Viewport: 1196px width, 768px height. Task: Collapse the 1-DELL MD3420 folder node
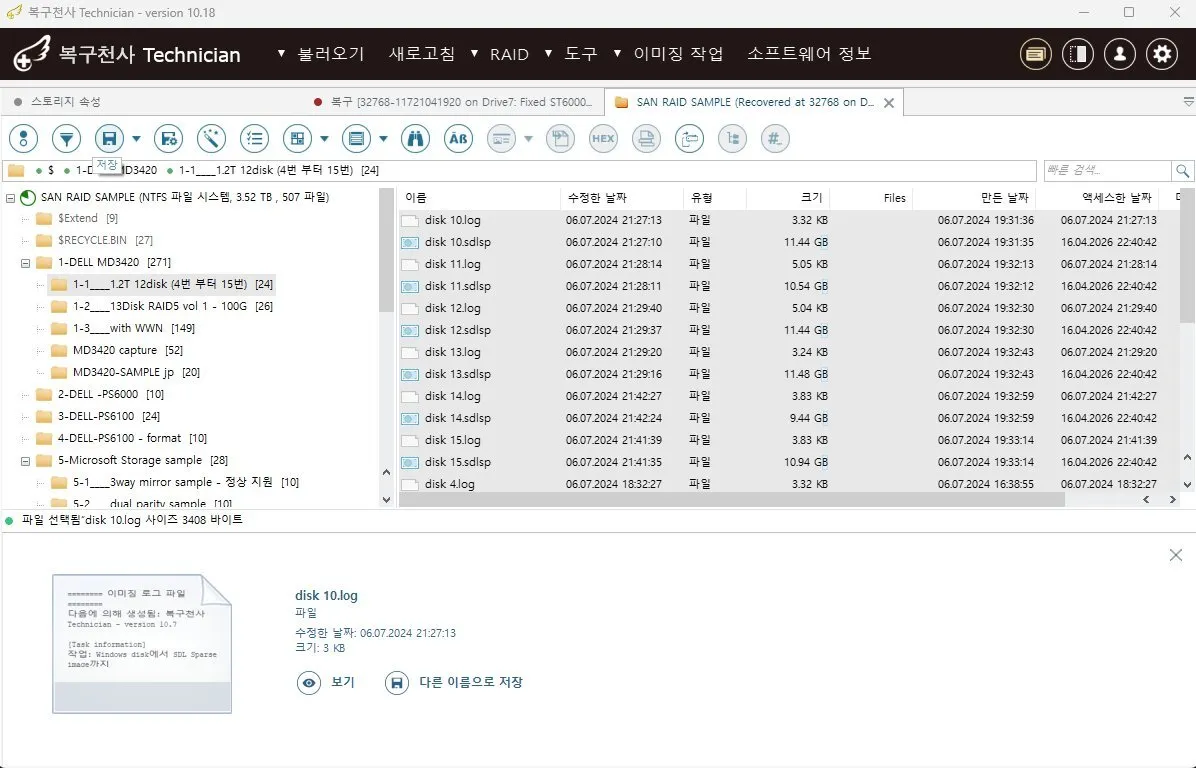click(25, 263)
